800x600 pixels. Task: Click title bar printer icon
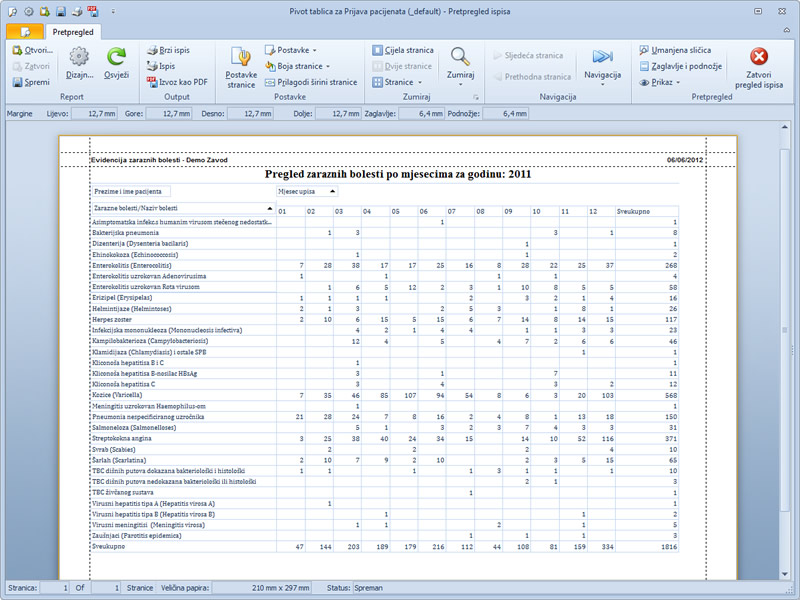click(x=77, y=11)
